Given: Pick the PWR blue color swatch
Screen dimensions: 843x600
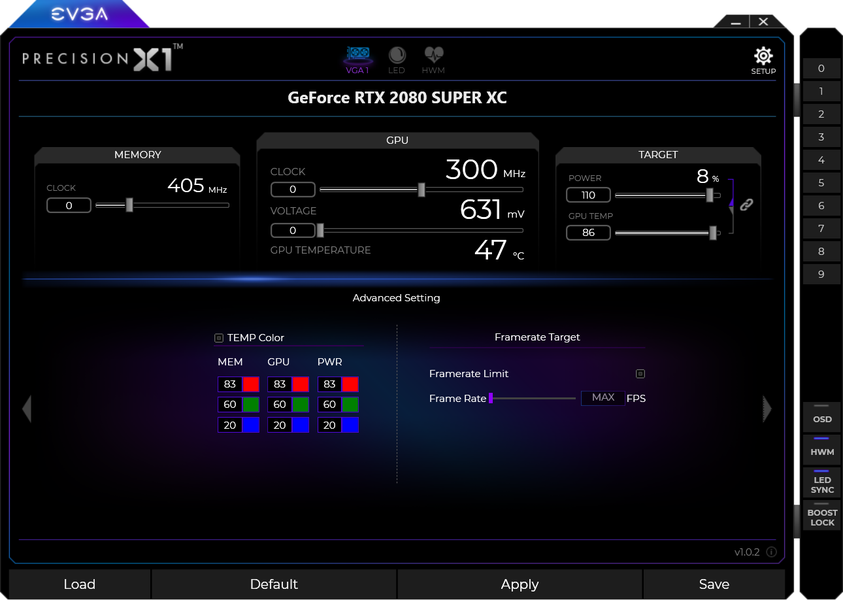Looking at the screenshot, I should [x=350, y=425].
